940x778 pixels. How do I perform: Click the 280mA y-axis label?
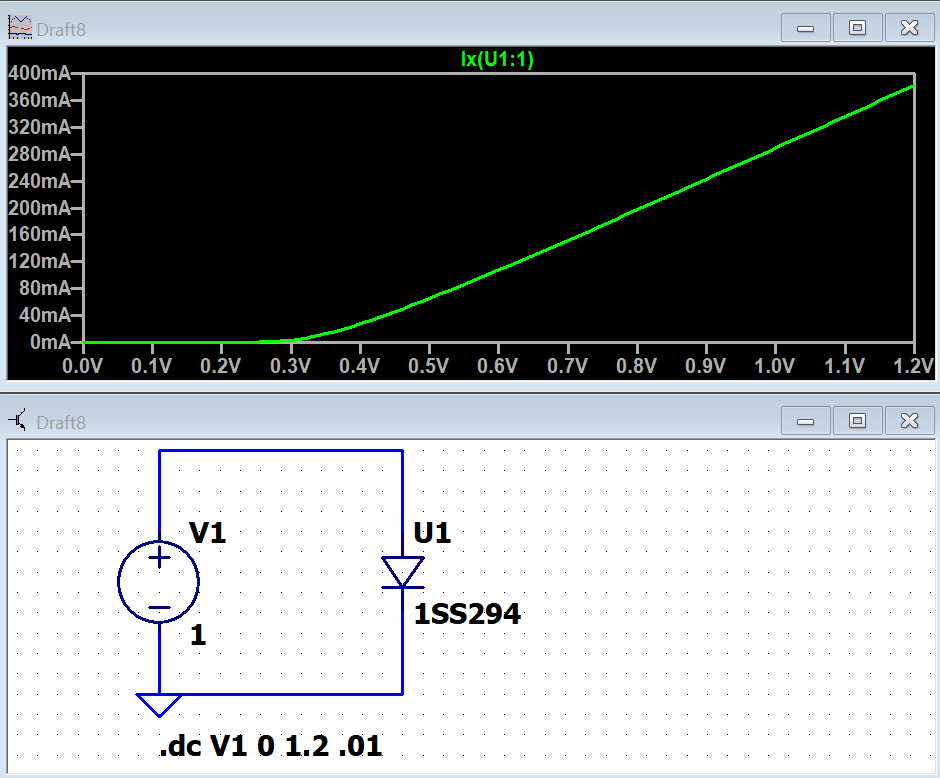(x=40, y=154)
